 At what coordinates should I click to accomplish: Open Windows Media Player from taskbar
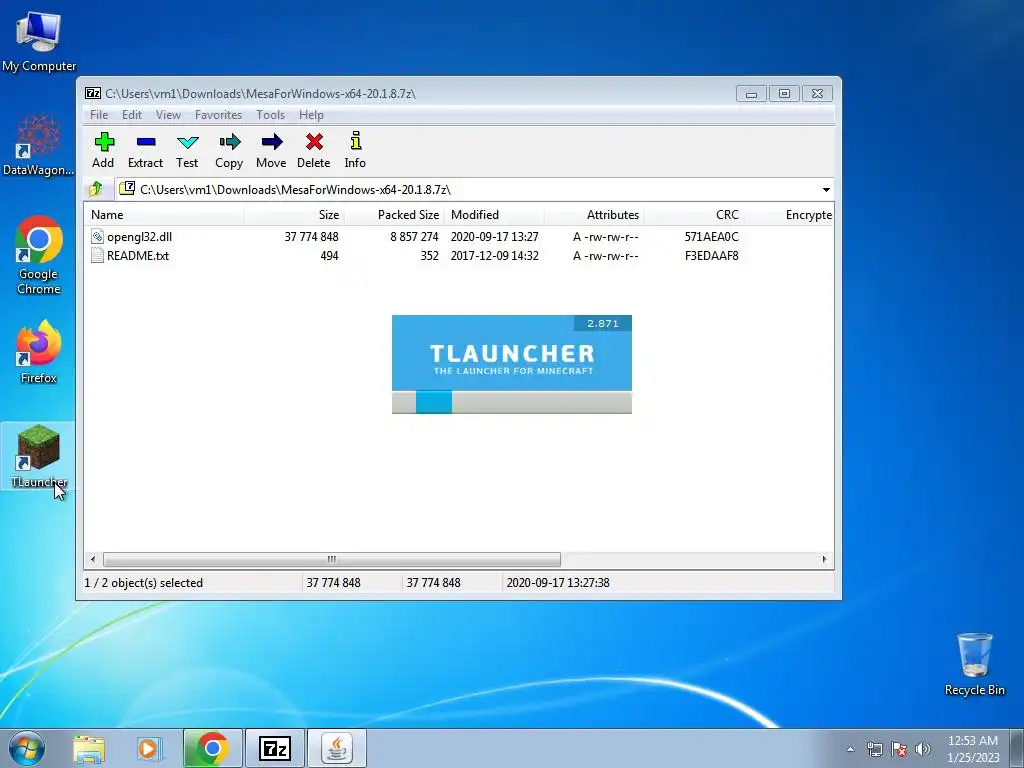click(149, 748)
